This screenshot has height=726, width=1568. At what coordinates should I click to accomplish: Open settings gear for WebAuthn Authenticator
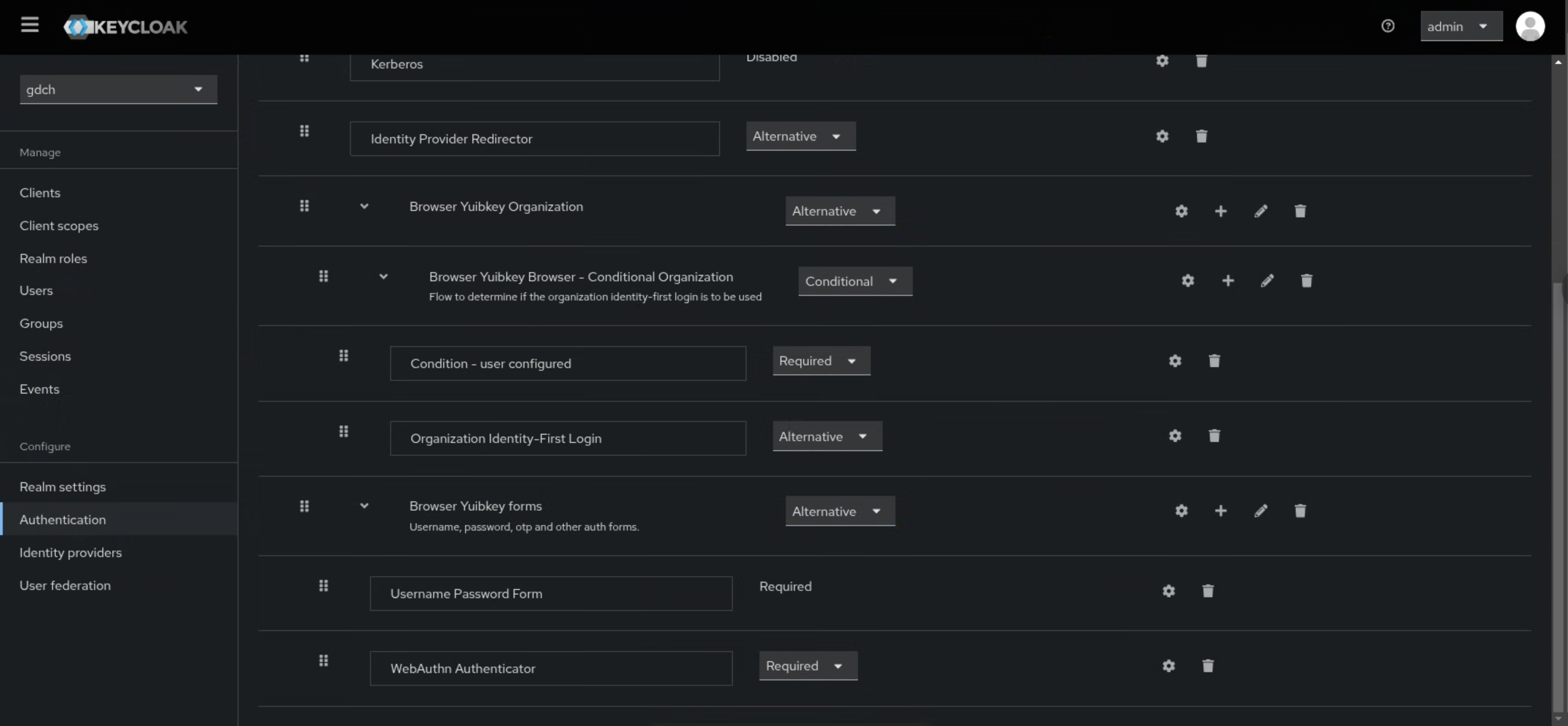(1168, 666)
